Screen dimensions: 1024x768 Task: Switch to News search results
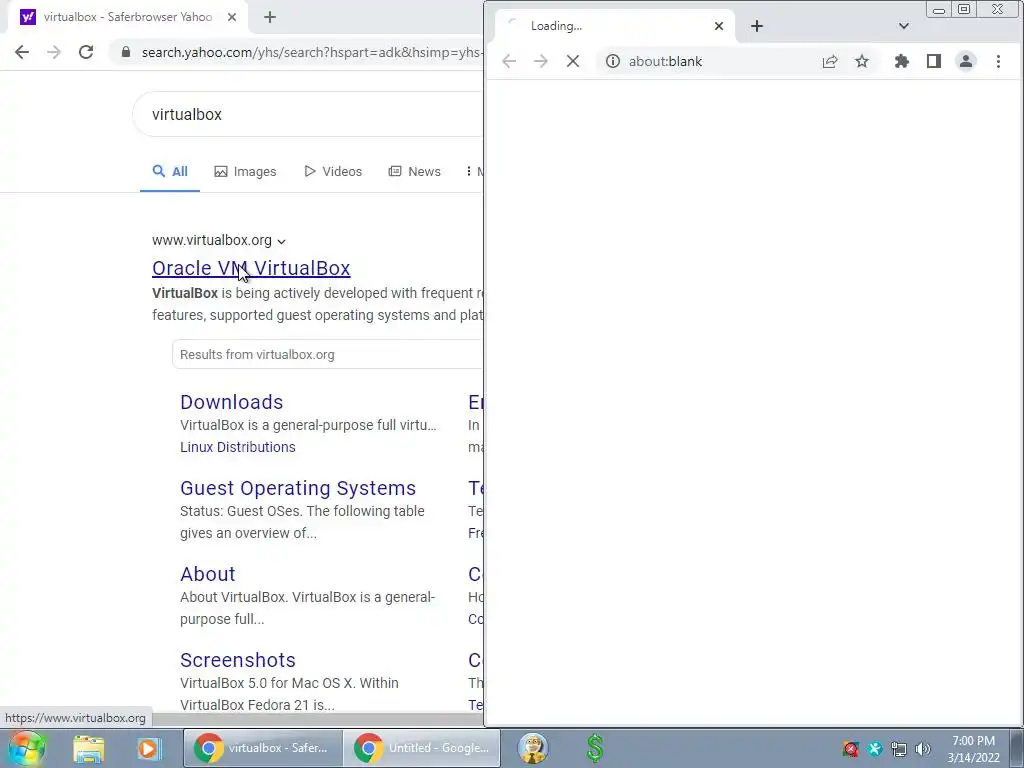click(x=415, y=171)
